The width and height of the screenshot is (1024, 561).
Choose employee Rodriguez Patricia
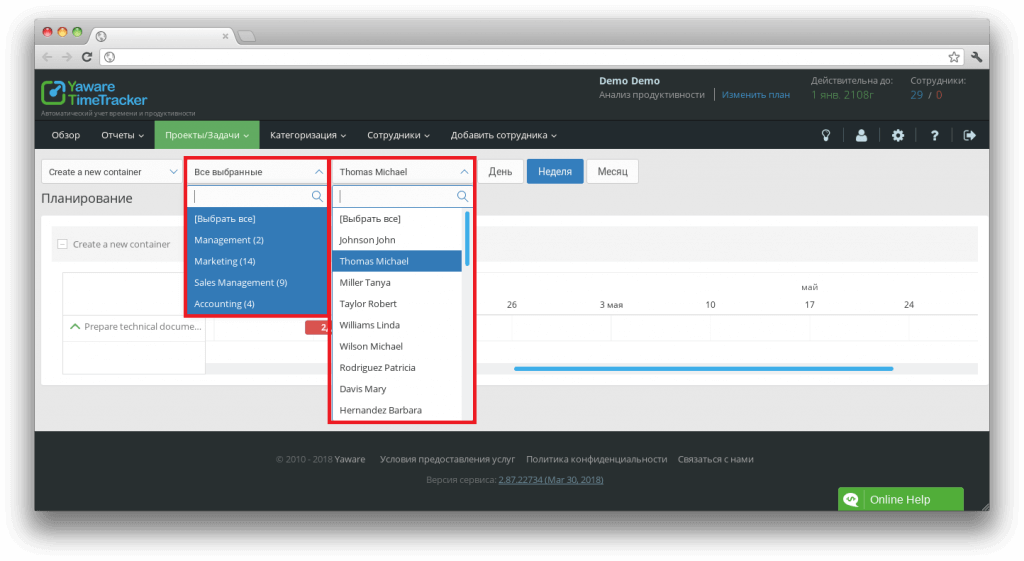397,367
